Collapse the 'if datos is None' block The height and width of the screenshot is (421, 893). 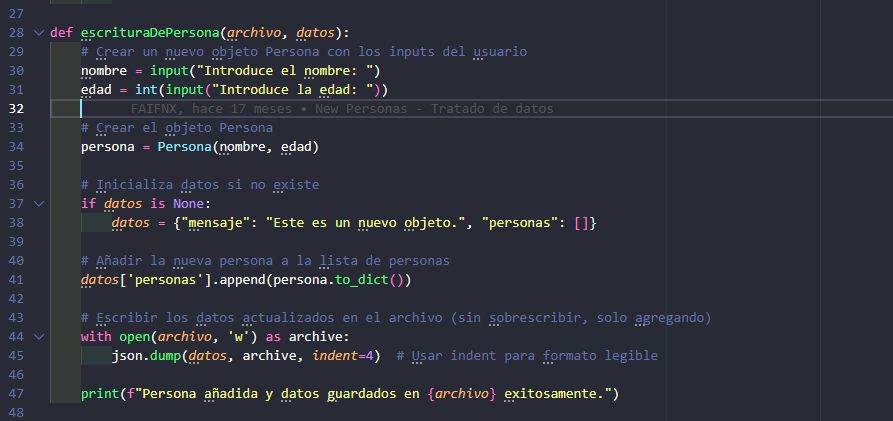[39, 204]
